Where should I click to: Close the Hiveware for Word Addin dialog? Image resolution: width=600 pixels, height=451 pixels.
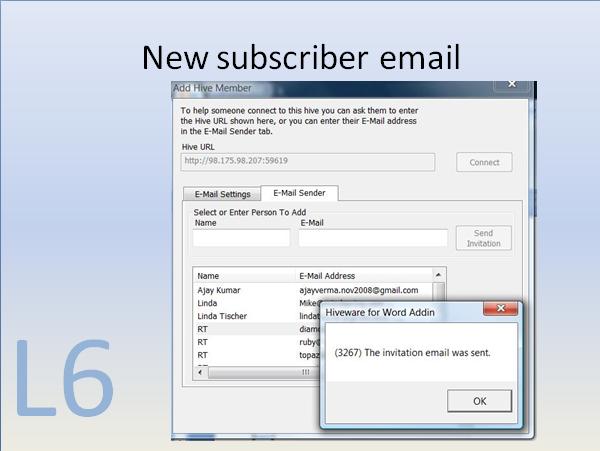click(501, 308)
